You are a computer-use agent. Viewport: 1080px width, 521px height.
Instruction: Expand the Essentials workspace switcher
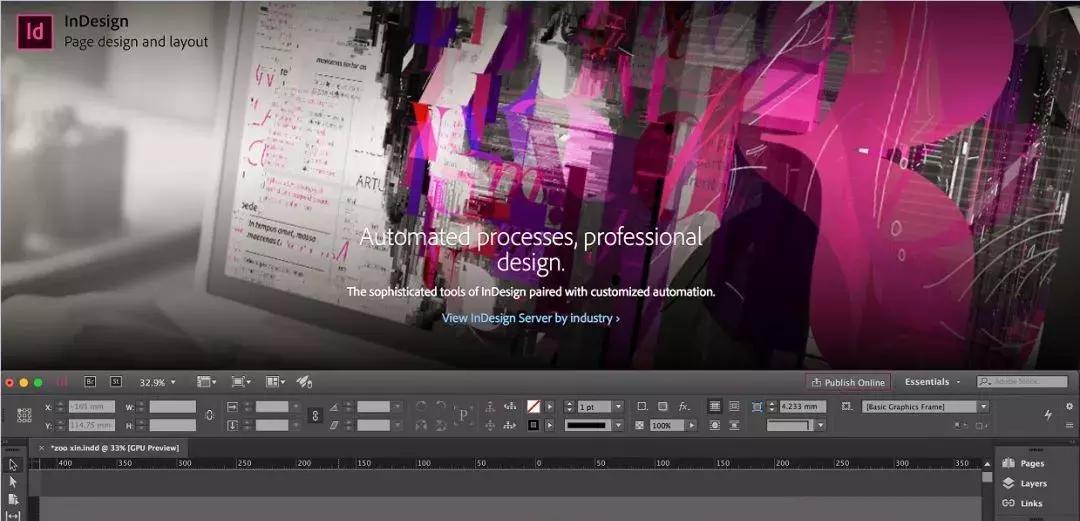(932, 382)
